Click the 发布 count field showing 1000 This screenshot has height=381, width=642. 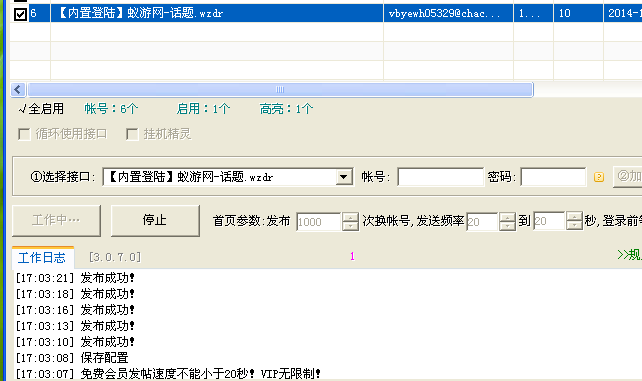pyautogui.click(x=319, y=221)
